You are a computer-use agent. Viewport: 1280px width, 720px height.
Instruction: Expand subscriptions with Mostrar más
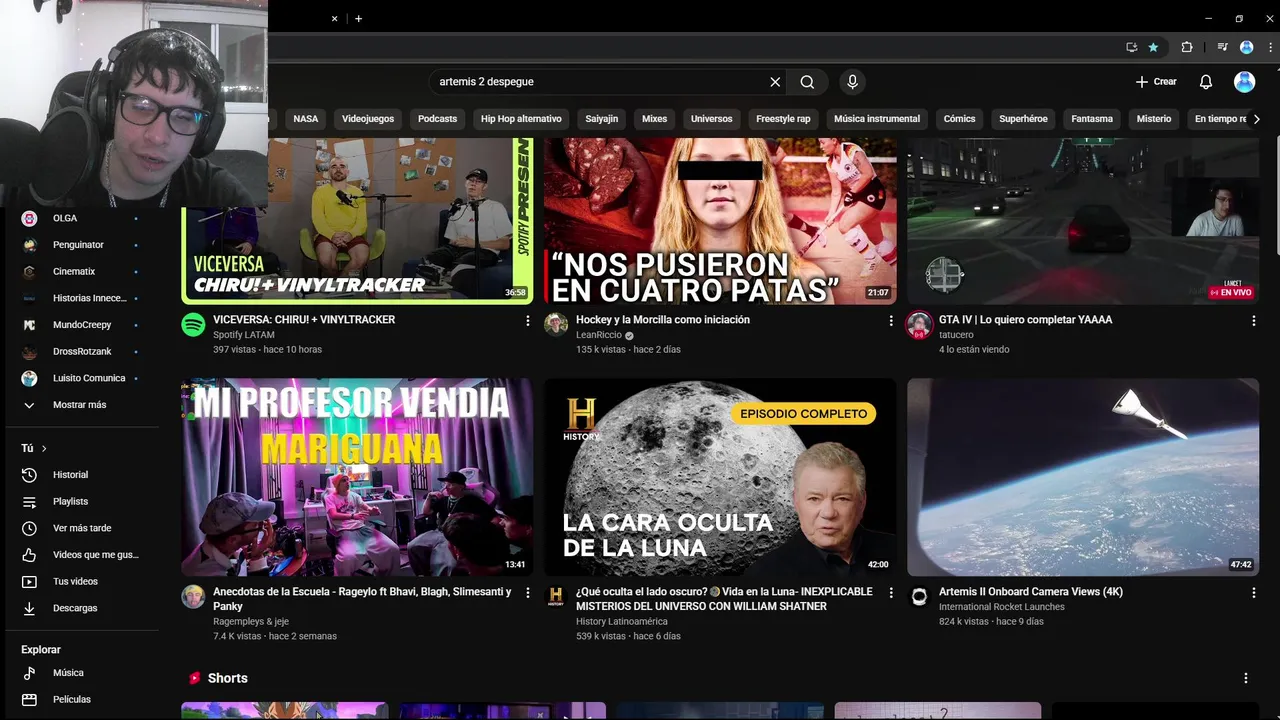point(79,405)
